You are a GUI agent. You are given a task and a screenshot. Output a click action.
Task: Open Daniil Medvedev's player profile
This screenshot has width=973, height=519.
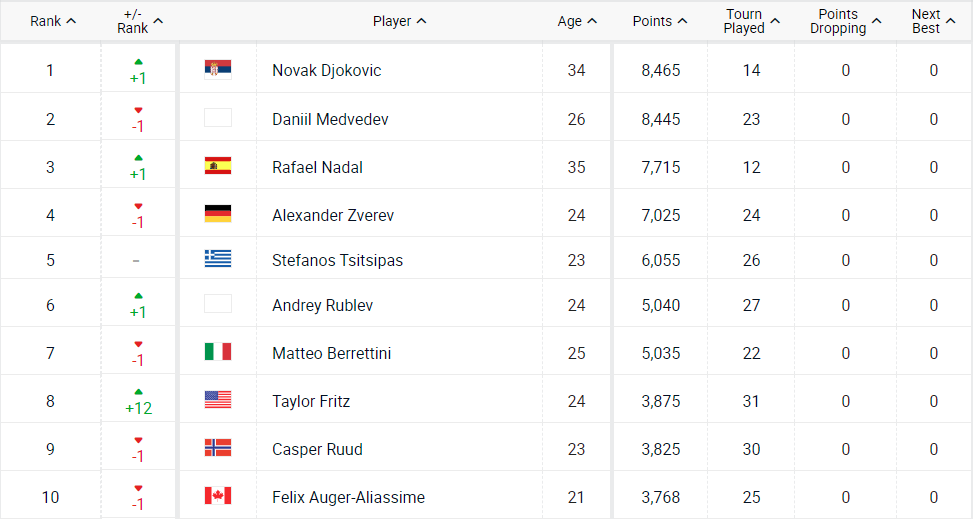tap(330, 119)
